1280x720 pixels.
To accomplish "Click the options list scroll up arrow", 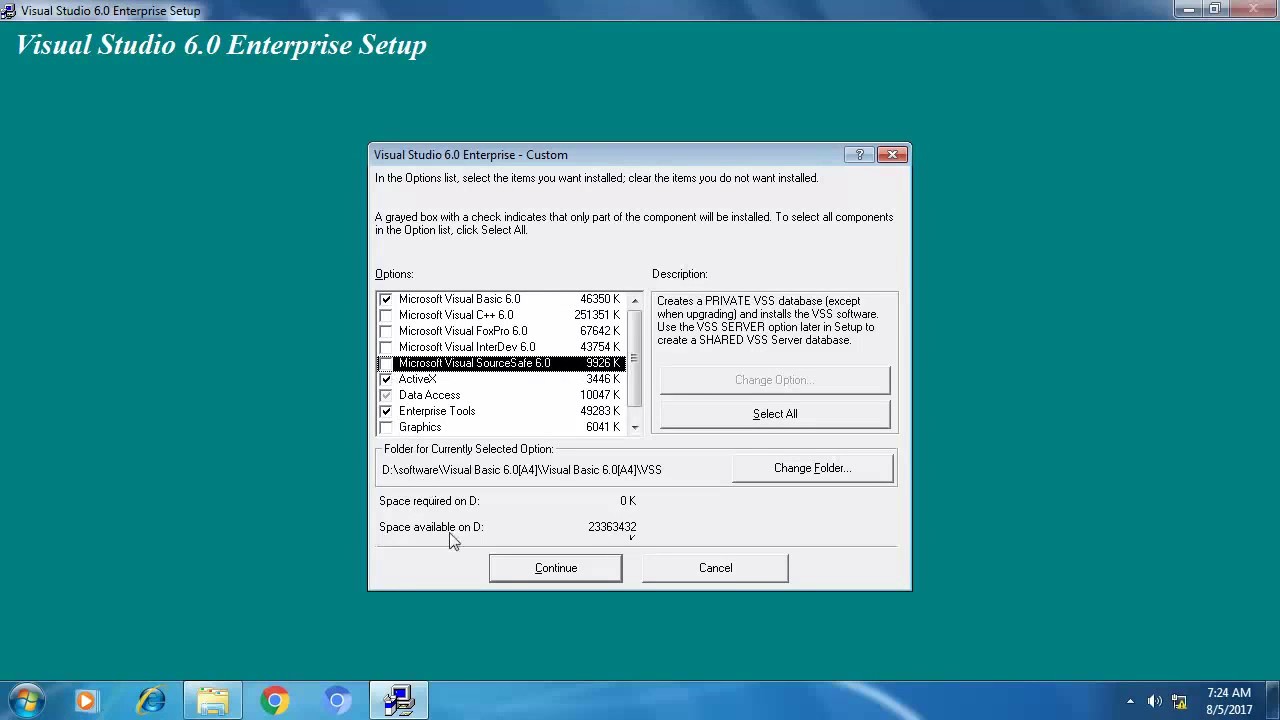I will pyautogui.click(x=634, y=300).
